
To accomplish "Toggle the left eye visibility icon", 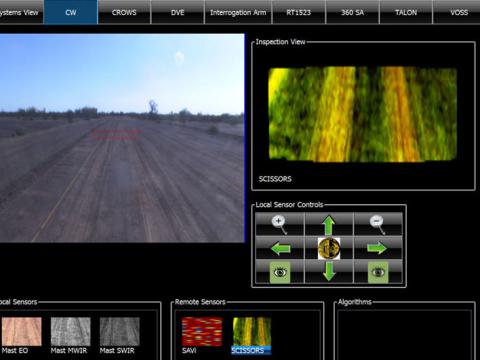I will [280, 272].
